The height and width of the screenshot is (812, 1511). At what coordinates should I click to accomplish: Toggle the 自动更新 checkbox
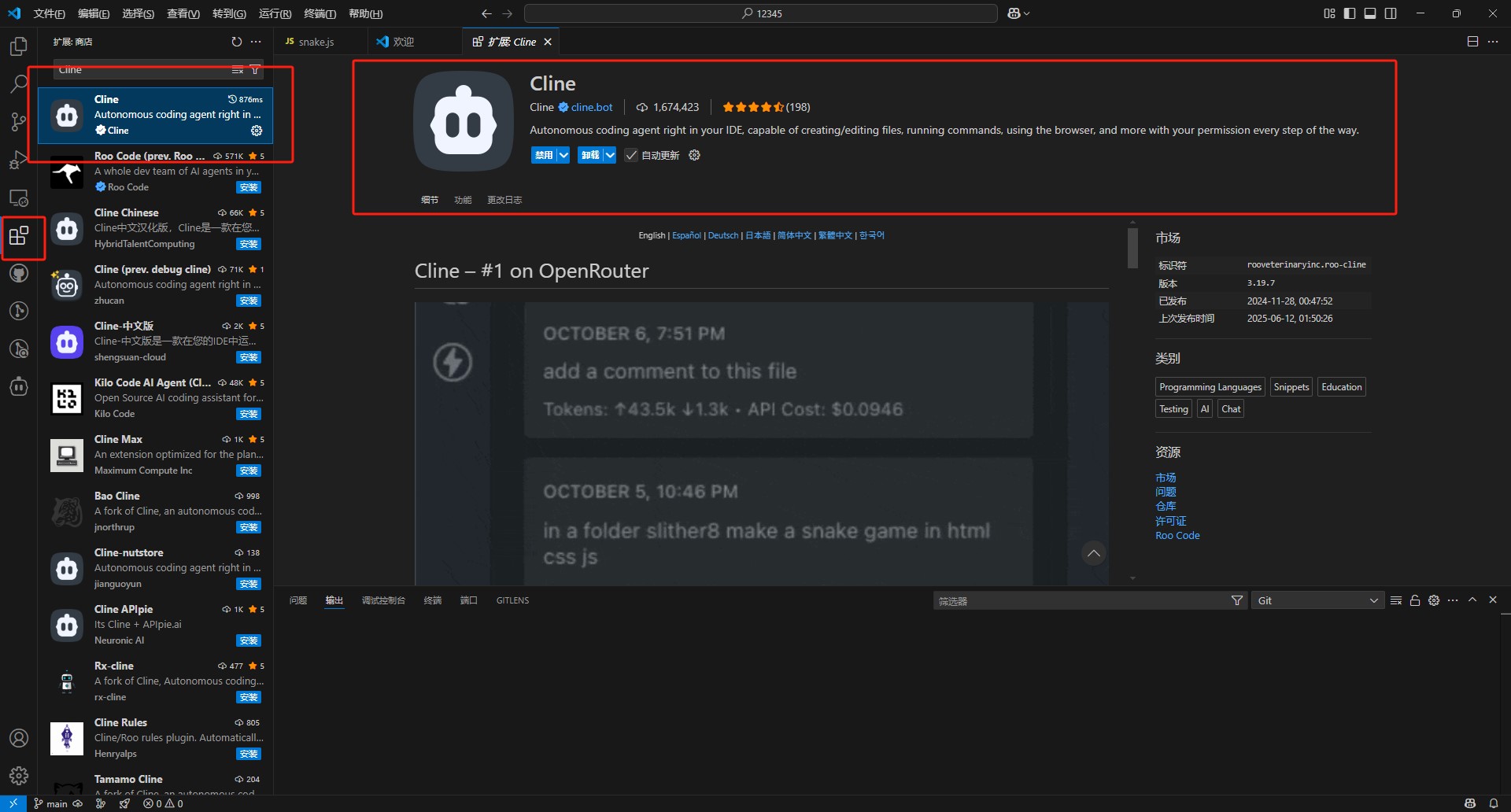click(x=631, y=155)
